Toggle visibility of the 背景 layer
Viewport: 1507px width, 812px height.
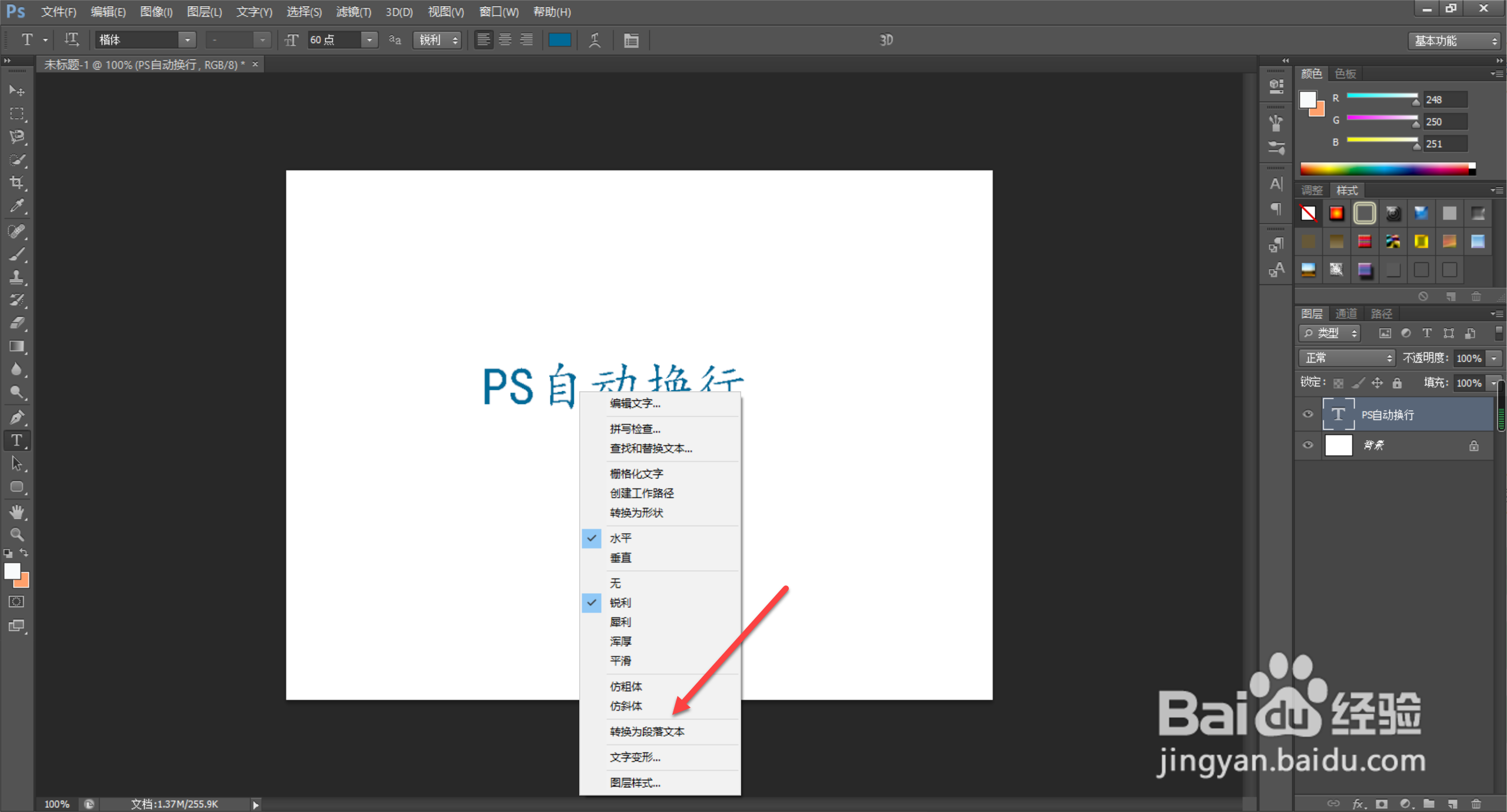coord(1307,445)
